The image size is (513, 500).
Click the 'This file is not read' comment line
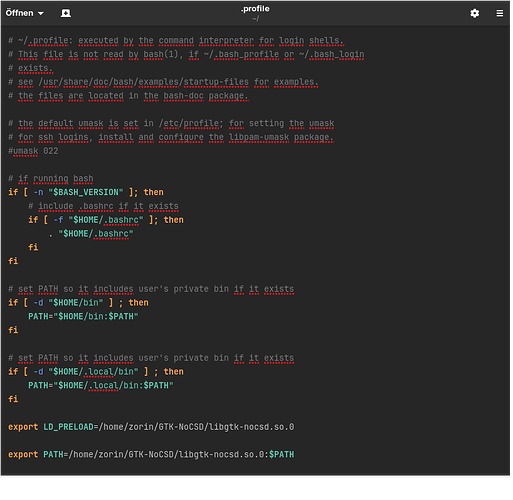(186, 54)
